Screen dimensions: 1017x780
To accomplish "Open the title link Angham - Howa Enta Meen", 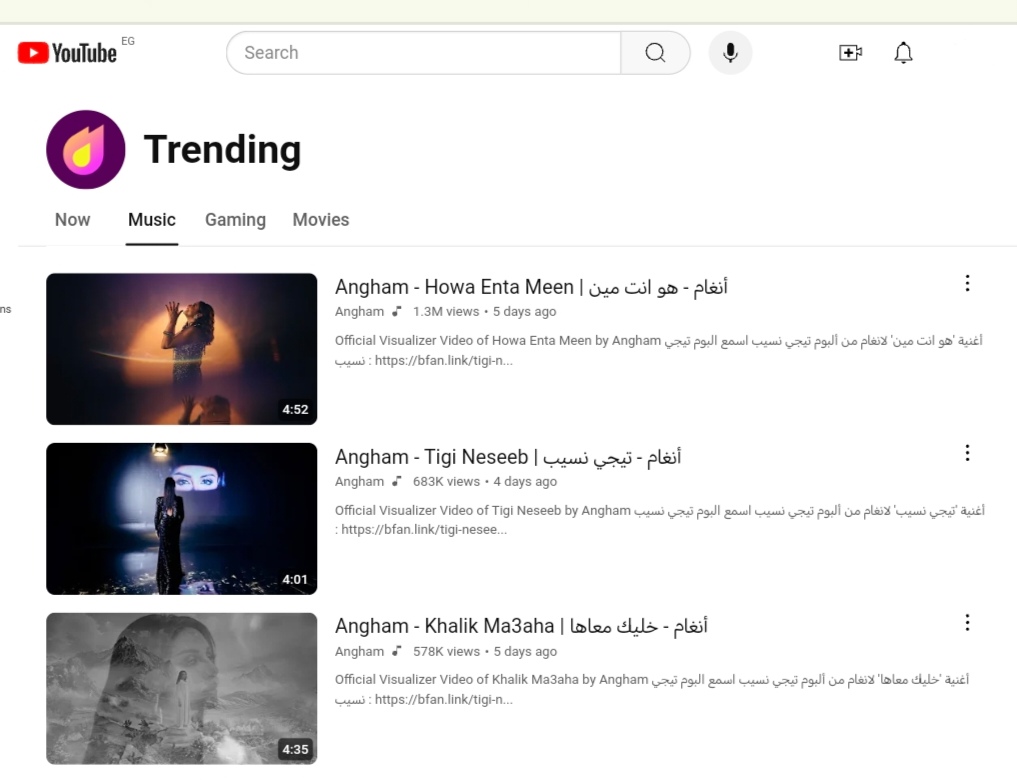I will (x=531, y=287).
